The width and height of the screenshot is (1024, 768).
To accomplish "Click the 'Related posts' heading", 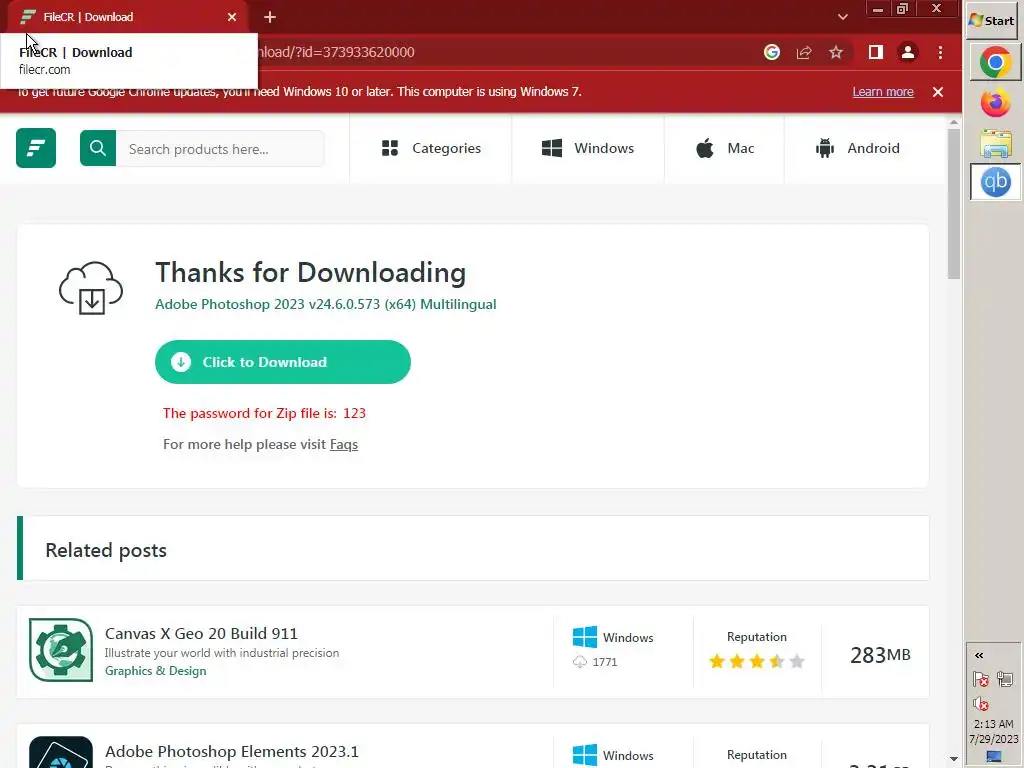I will tap(106, 551).
